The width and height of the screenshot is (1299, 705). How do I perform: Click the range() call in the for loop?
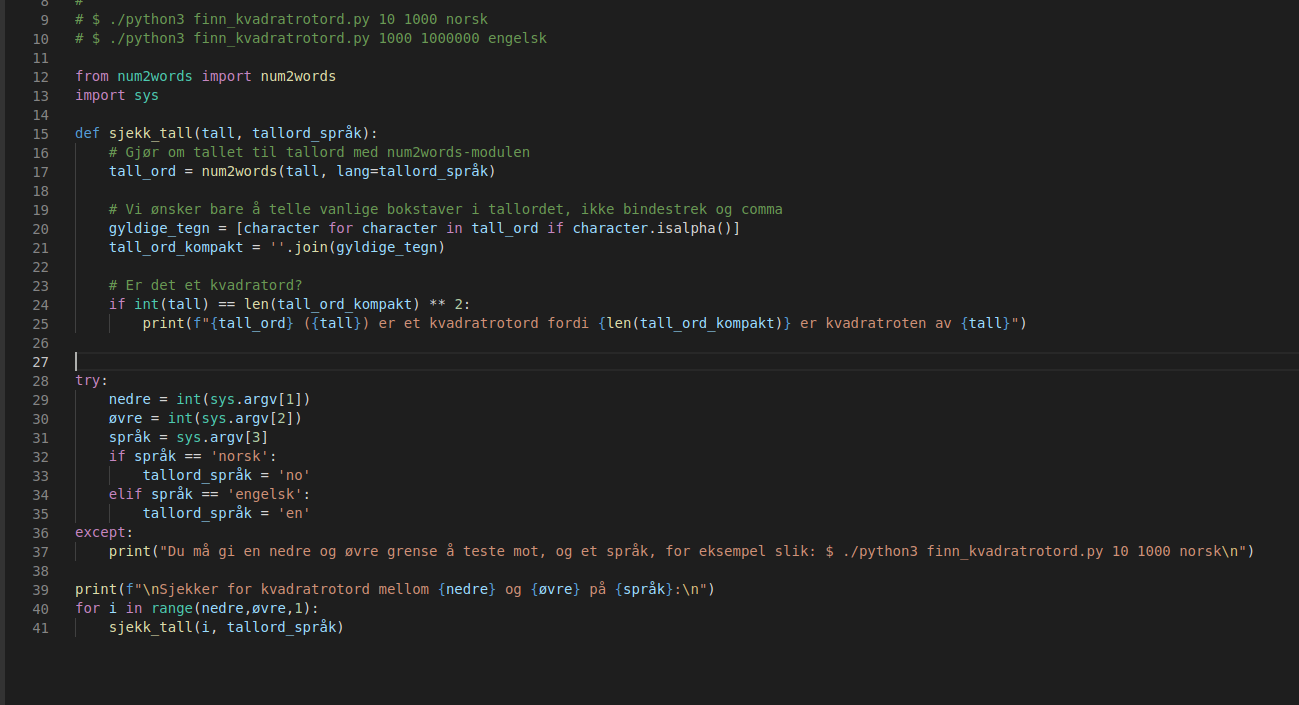[175, 608]
